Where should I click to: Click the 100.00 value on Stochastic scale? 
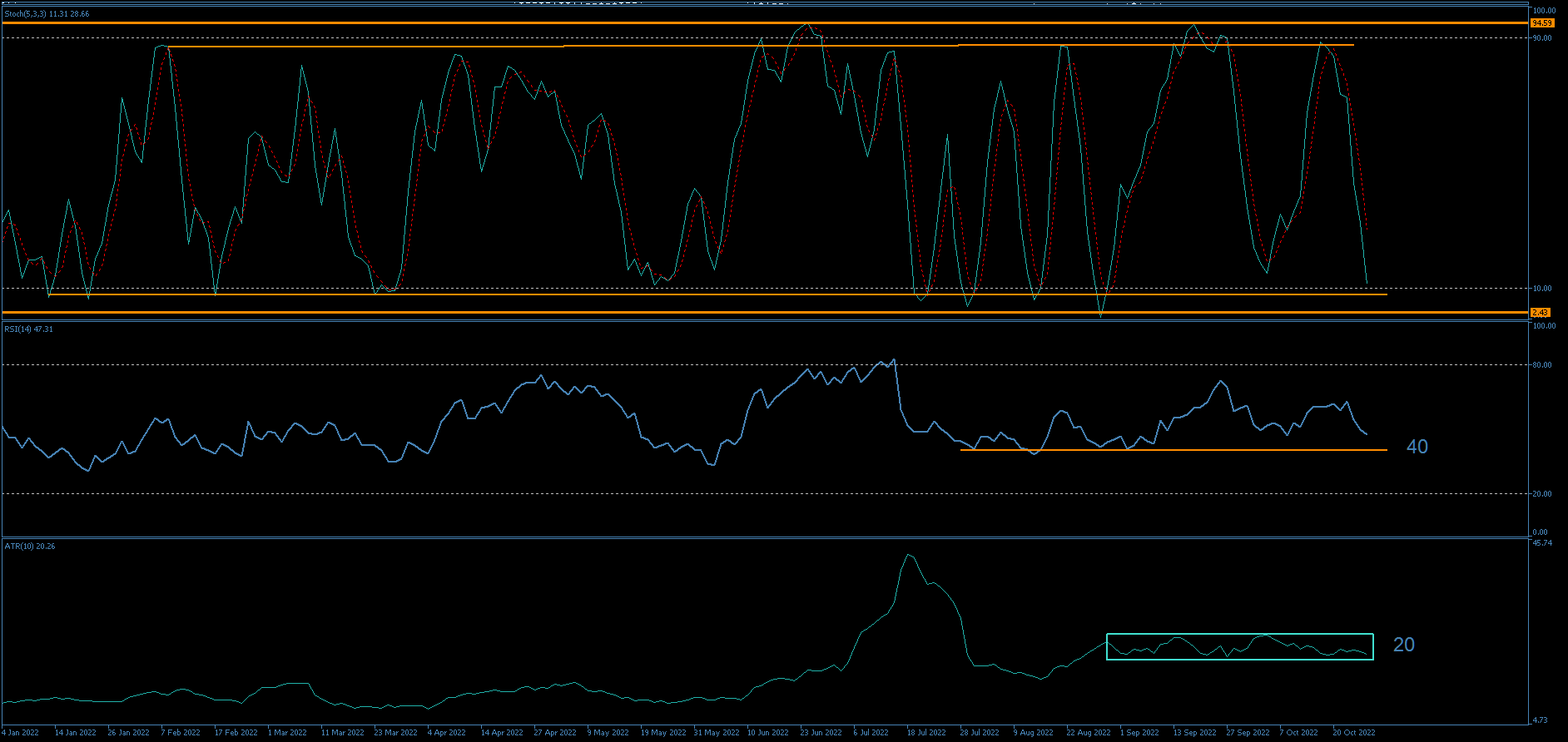(1544, 11)
